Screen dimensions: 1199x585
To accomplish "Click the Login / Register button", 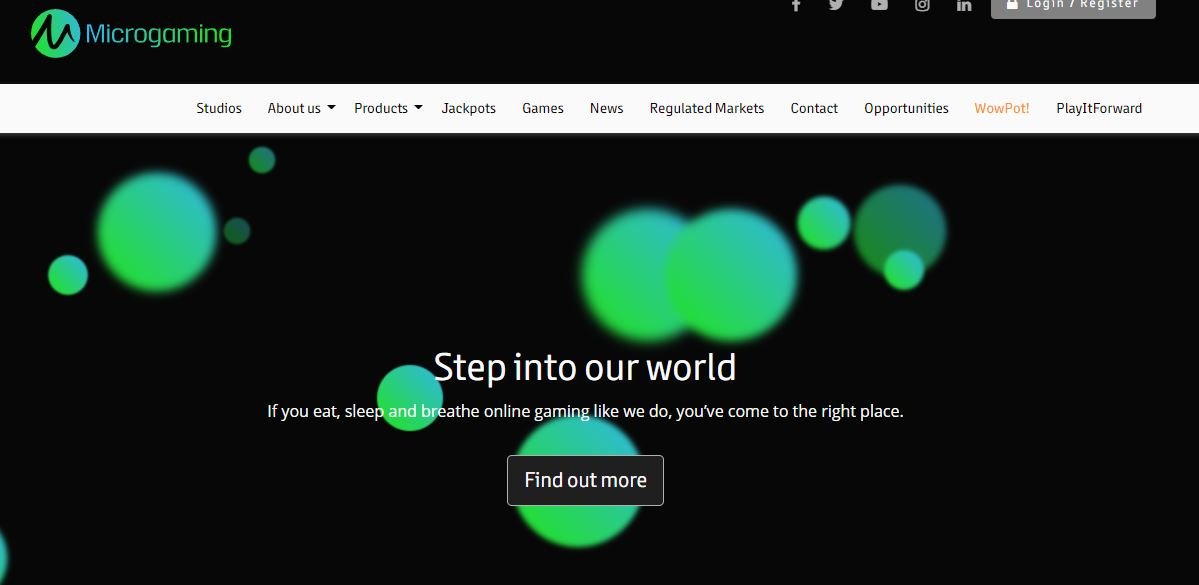I will [x=1072, y=6].
